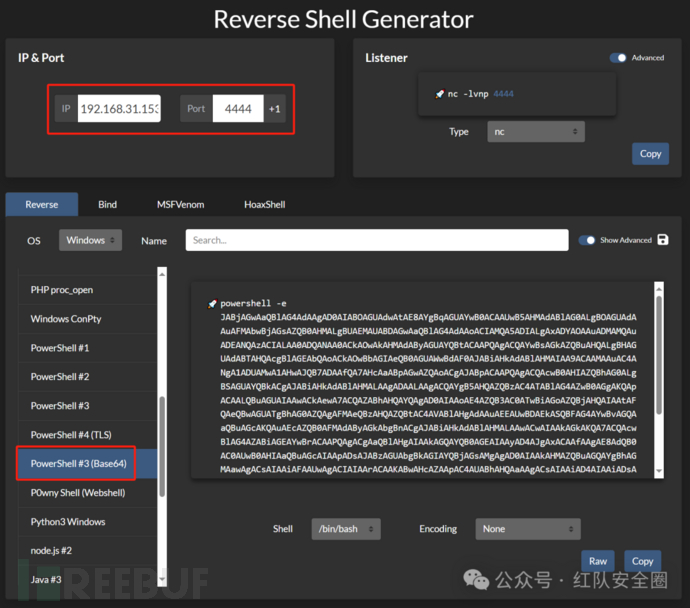Select P0wny Shell (Webshell) entry
This screenshot has height=608, width=690.
(x=87, y=493)
